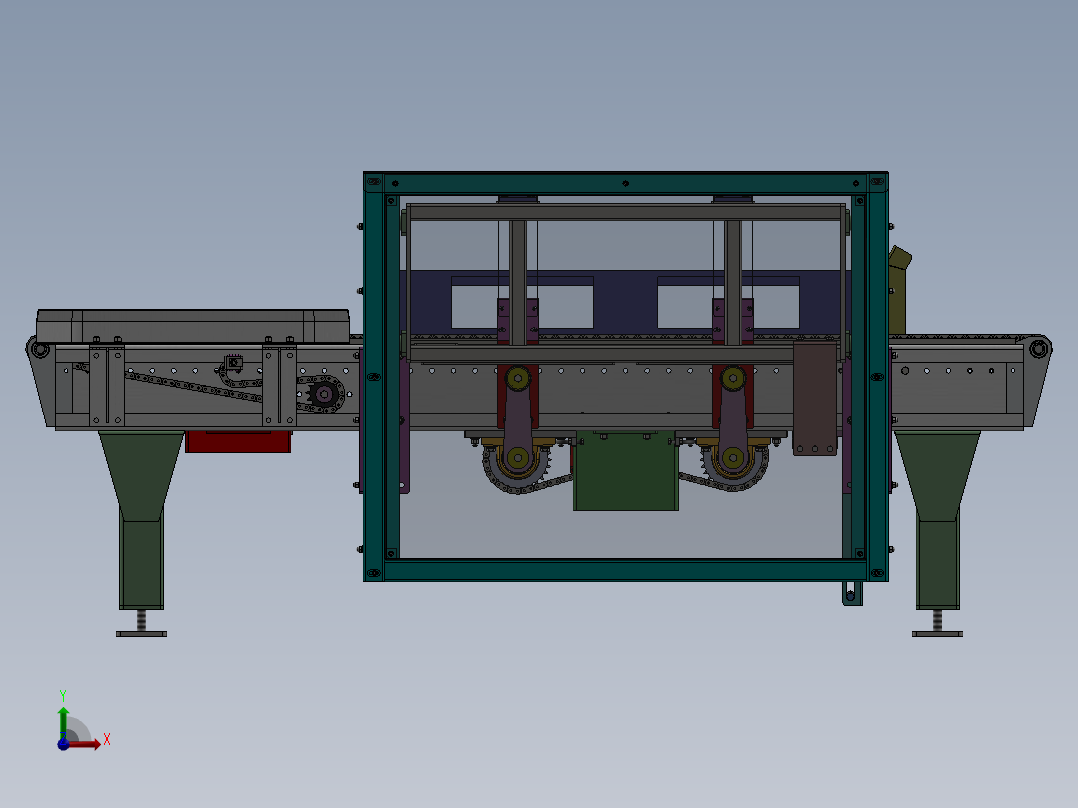
Task: Select the right leveling foot pad
Action: point(937,633)
